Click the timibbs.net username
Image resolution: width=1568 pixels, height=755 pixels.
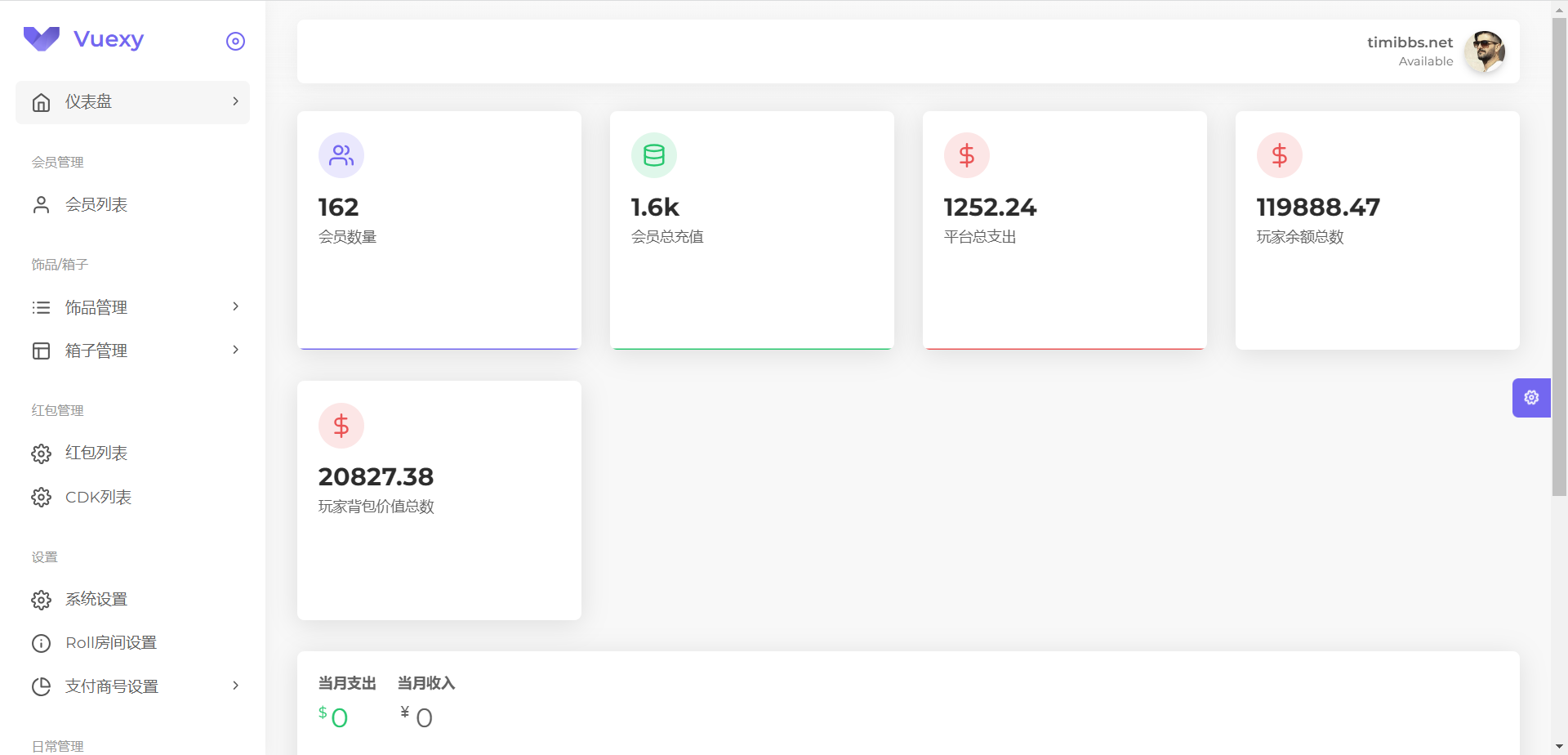pos(1410,42)
